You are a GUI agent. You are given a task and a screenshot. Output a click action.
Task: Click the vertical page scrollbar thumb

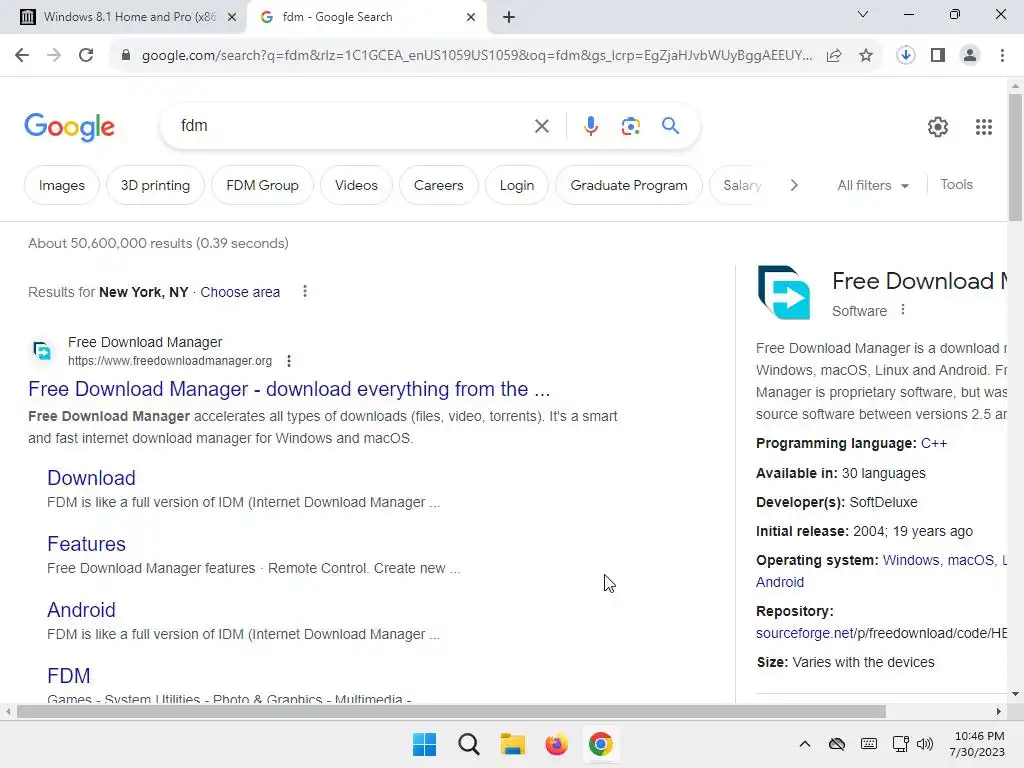click(x=1015, y=157)
